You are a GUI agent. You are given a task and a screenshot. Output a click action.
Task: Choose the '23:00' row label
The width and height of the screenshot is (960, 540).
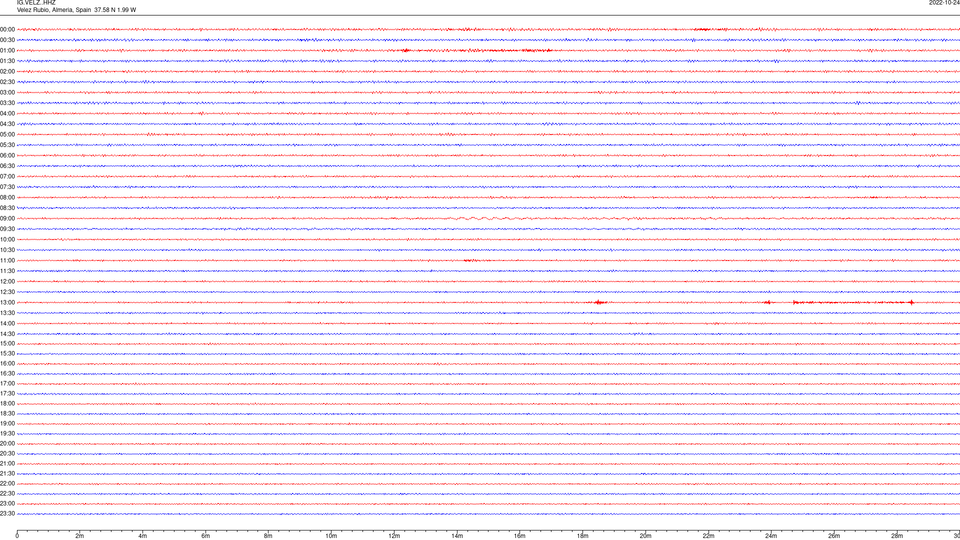(7, 504)
